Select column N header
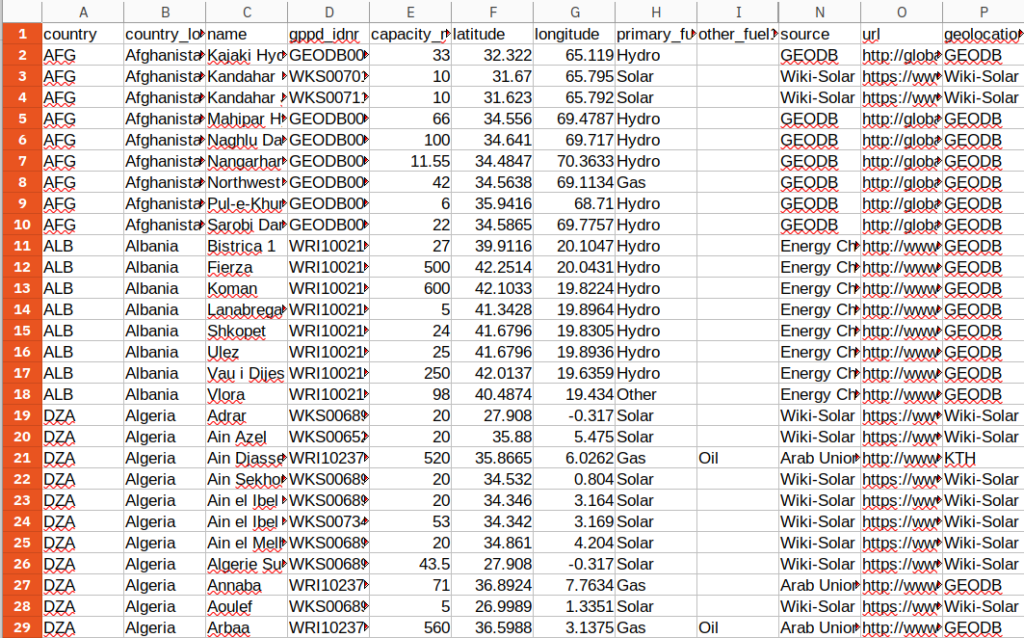Viewport: 1024px width, 638px height. pyautogui.click(x=820, y=12)
